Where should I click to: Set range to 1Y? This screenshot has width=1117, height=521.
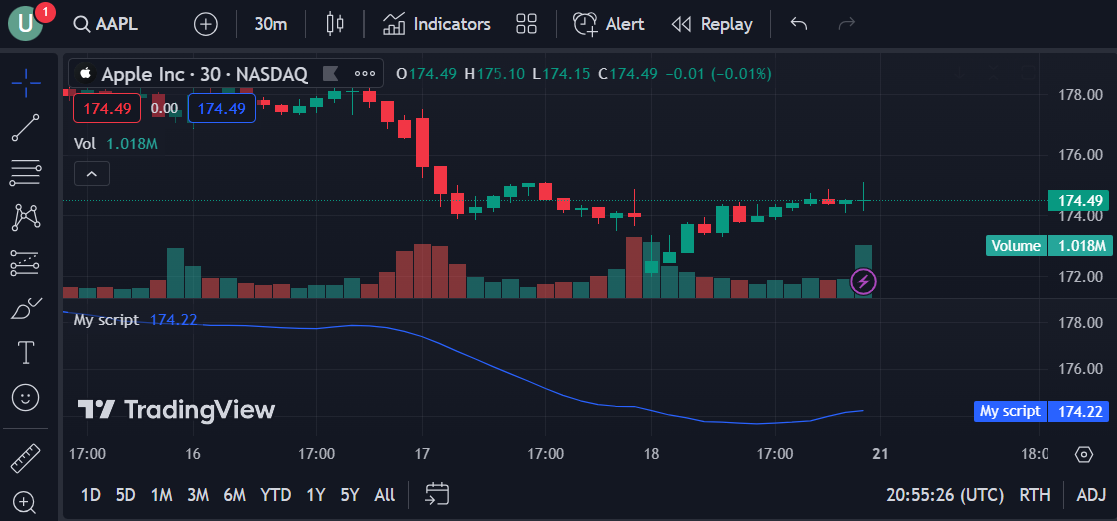(316, 495)
